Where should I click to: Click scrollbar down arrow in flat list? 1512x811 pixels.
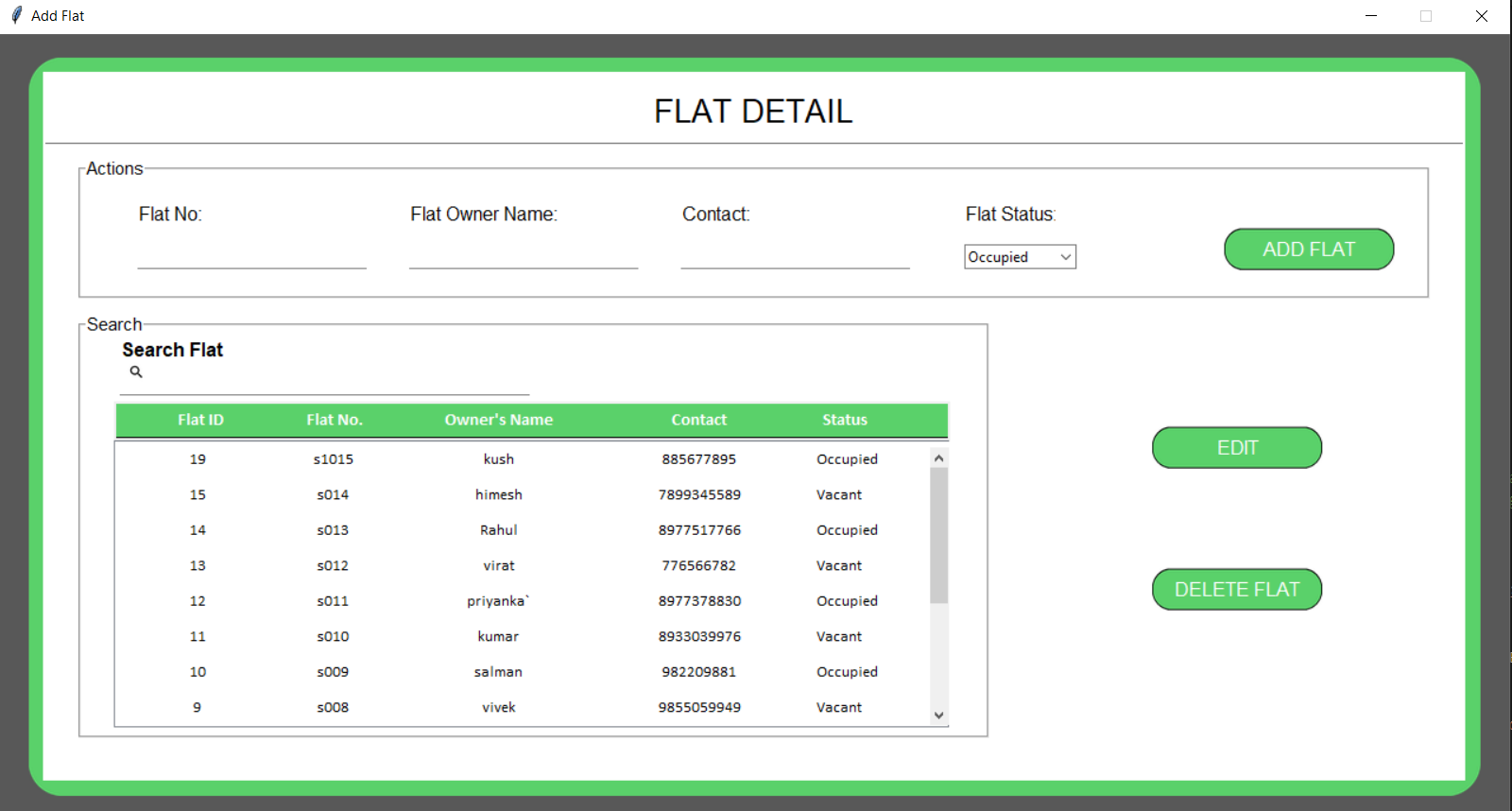(x=938, y=716)
